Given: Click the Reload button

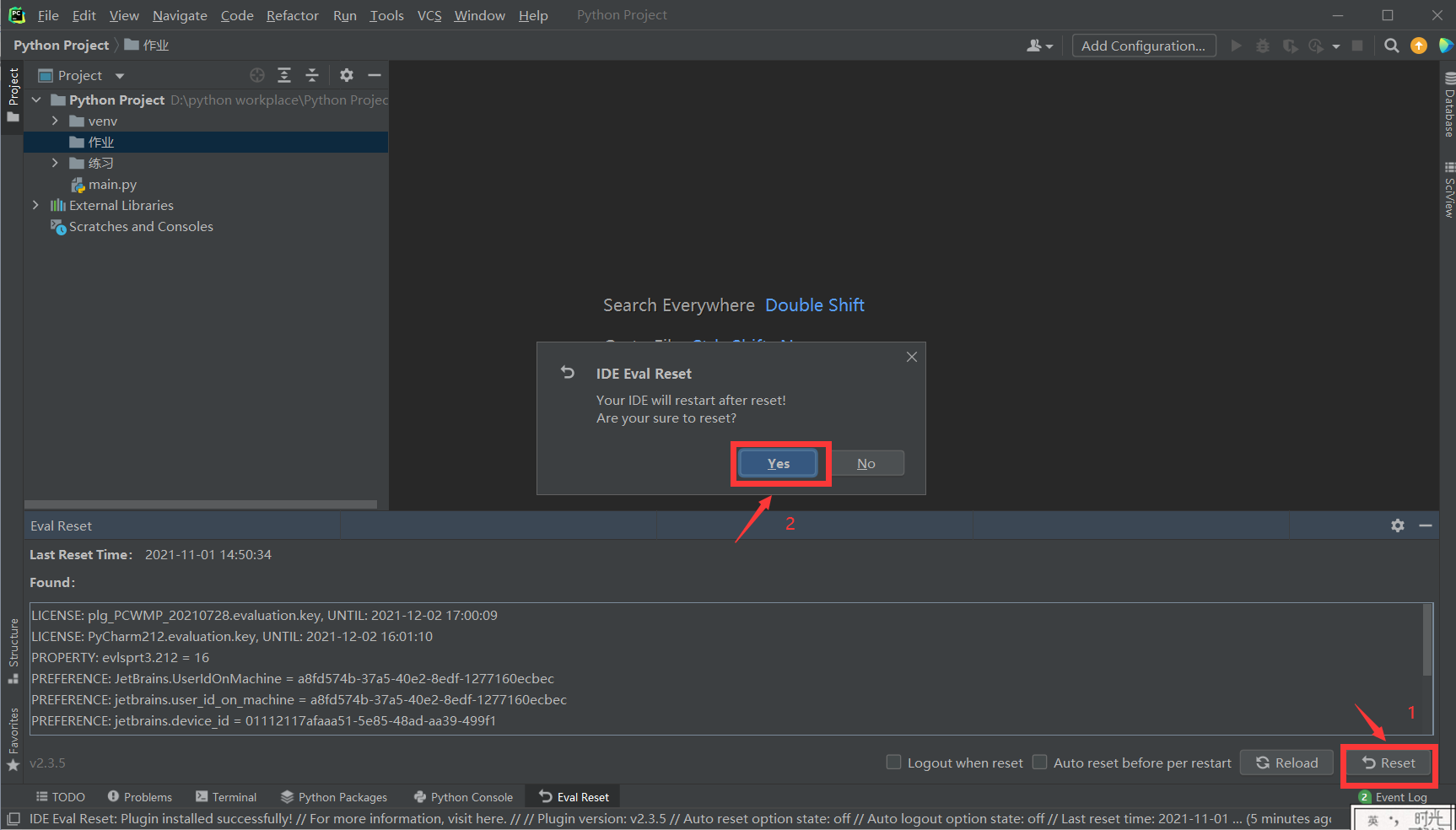Looking at the screenshot, I should [x=1286, y=763].
